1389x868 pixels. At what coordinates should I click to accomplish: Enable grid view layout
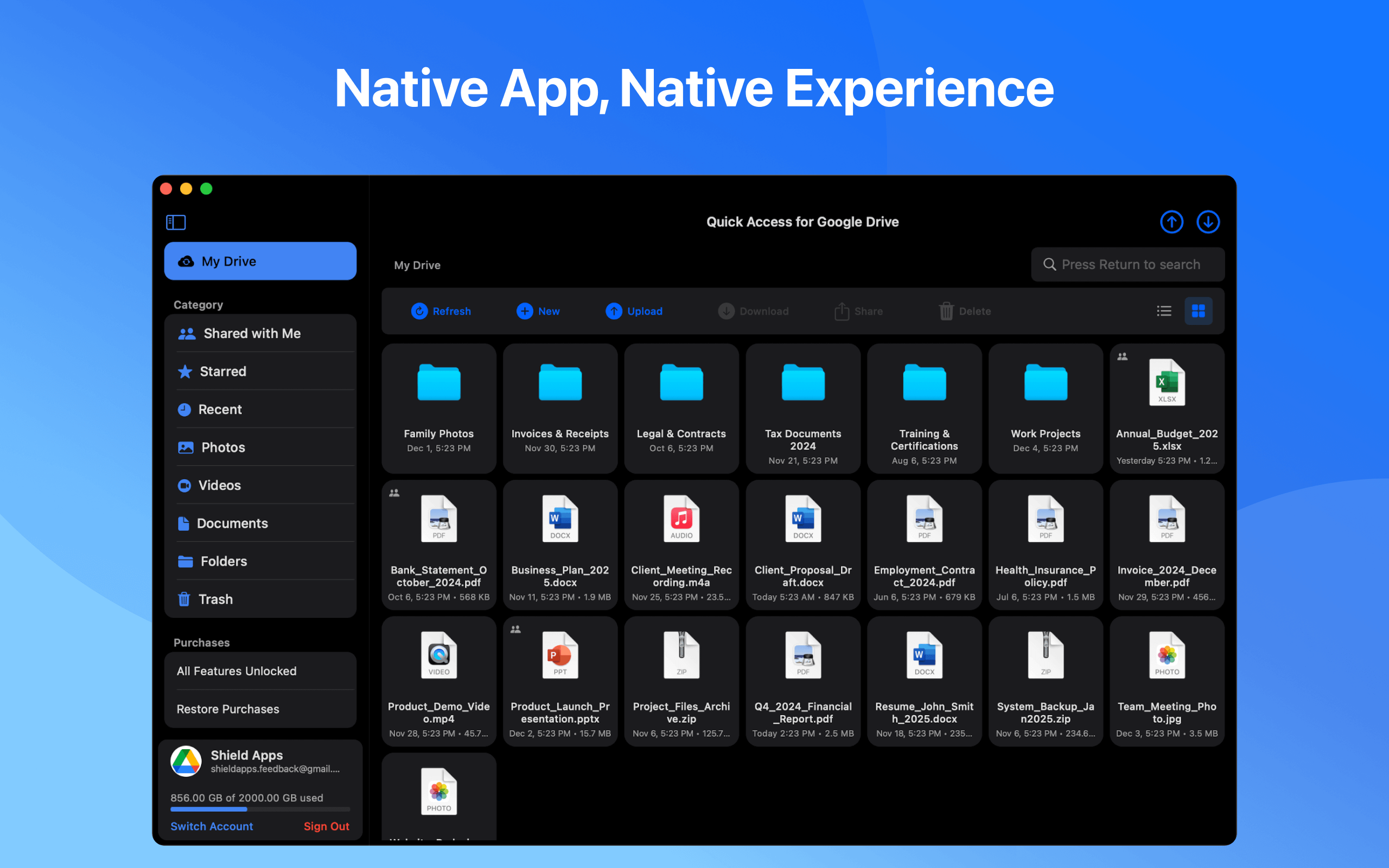1199,310
